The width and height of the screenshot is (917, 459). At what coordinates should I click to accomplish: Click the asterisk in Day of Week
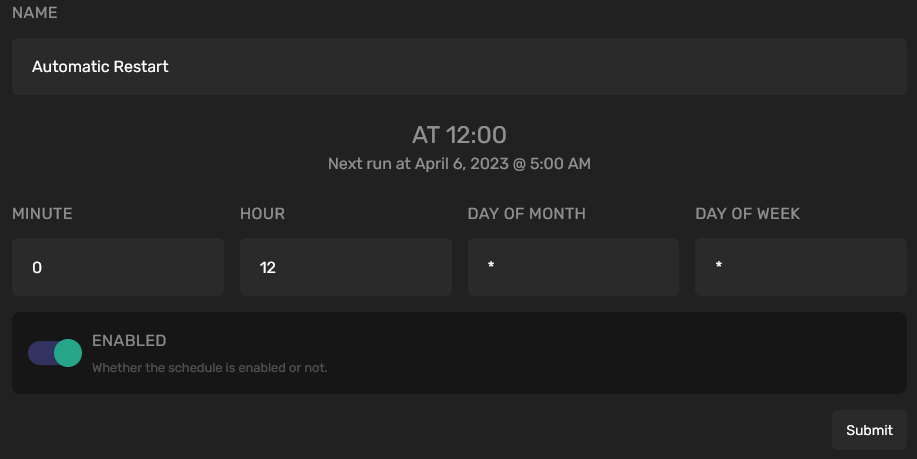pyautogui.click(x=719, y=267)
